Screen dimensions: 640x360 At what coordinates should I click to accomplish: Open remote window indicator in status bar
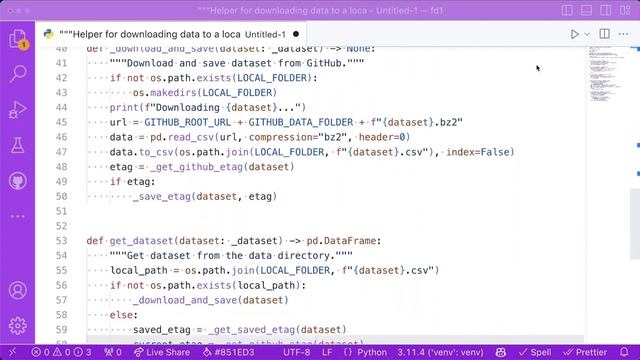point(12,352)
